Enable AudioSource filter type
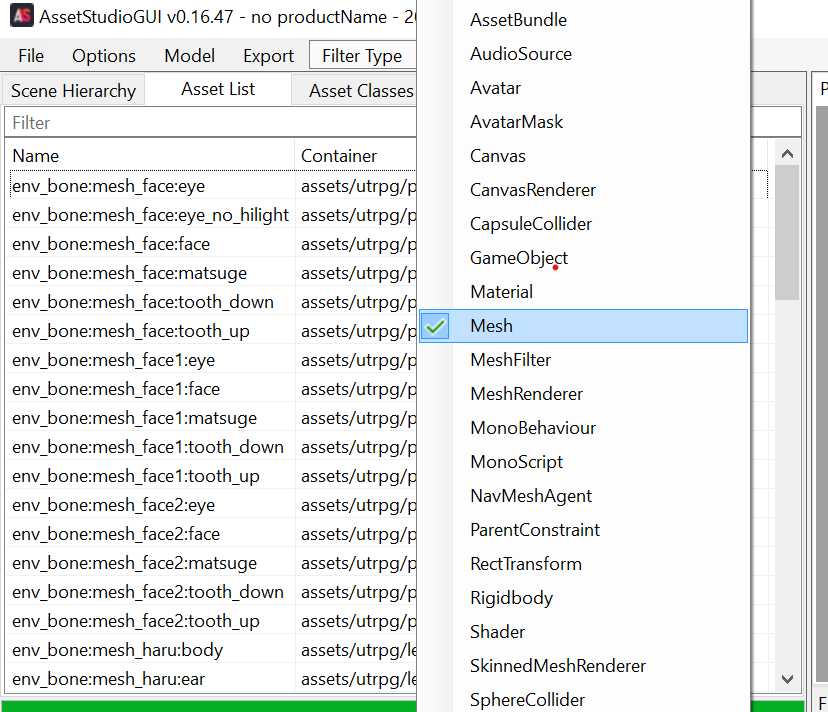828x712 pixels. click(x=583, y=54)
